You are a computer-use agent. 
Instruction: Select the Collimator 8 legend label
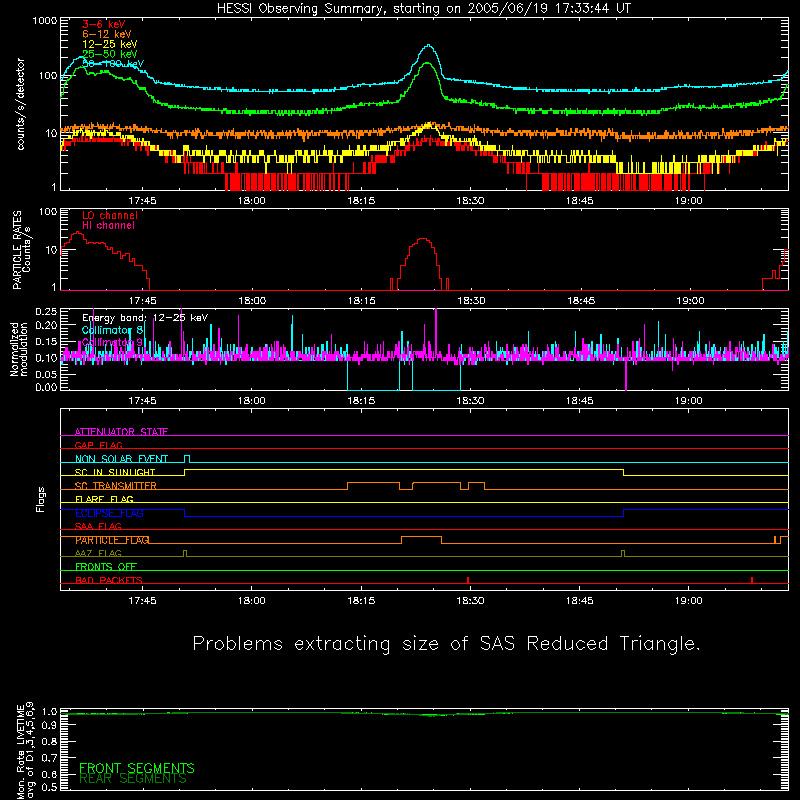coord(113,330)
